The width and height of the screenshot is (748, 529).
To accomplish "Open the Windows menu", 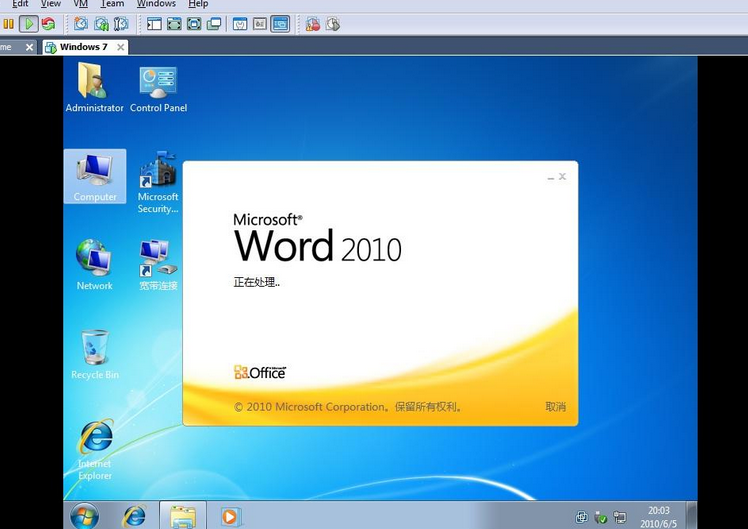I will point(156,4).
